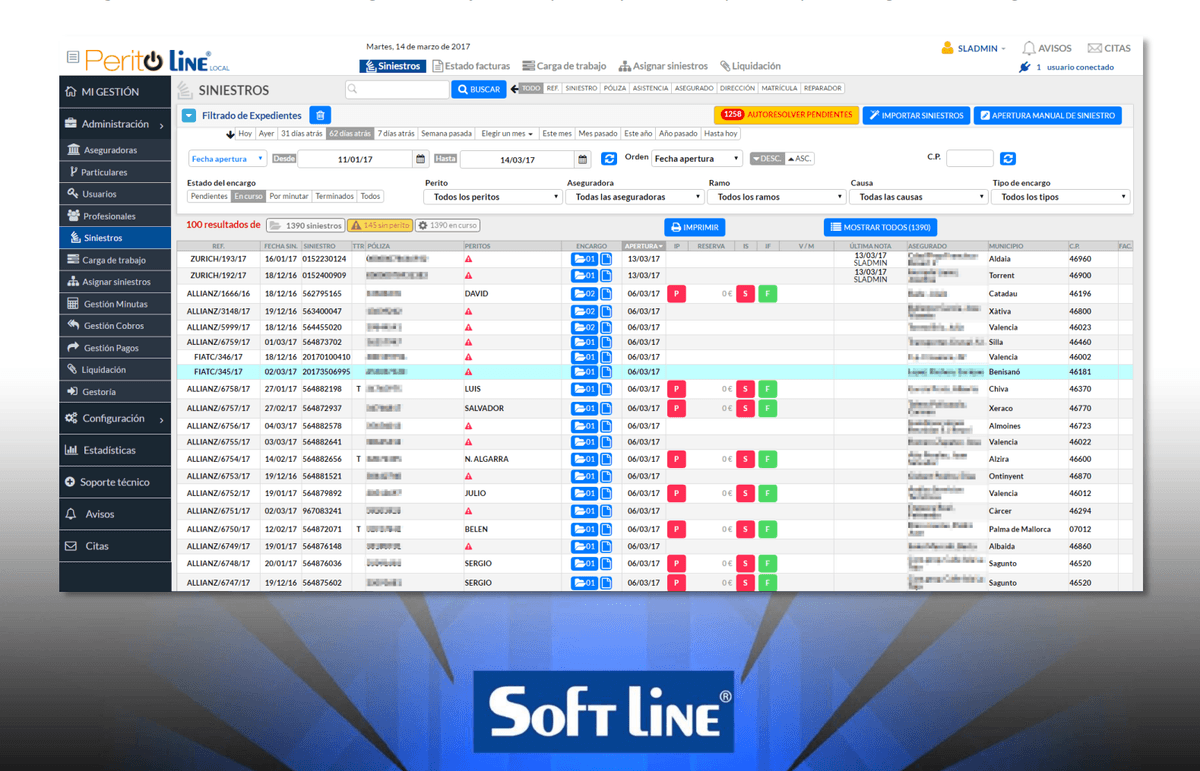Click the AVISOS bell icon in header
Image resolution: width=1200 pixels, height=771 pixels.
(x=1029, y=48)
